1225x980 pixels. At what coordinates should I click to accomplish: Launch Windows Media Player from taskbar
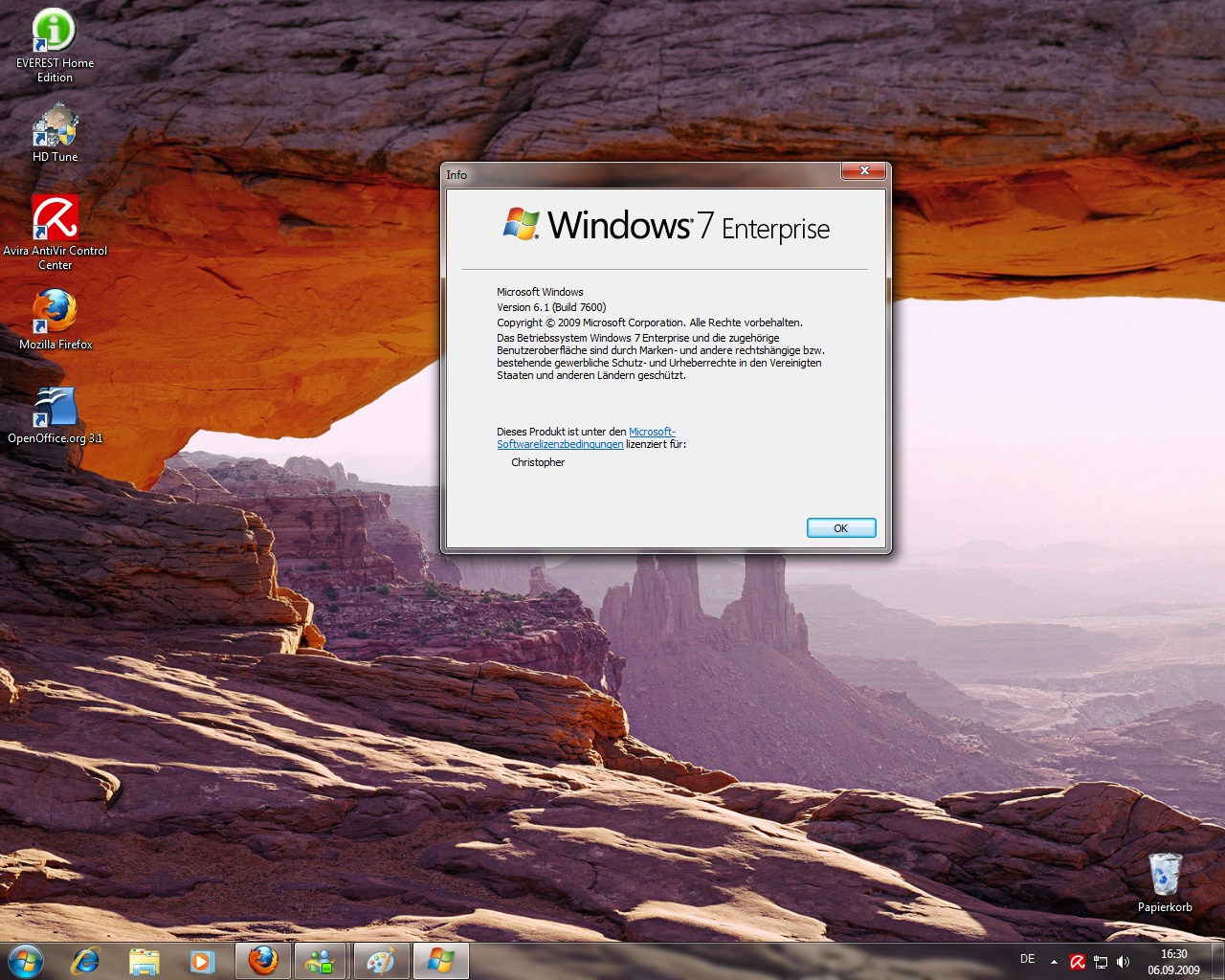[202, 961]
